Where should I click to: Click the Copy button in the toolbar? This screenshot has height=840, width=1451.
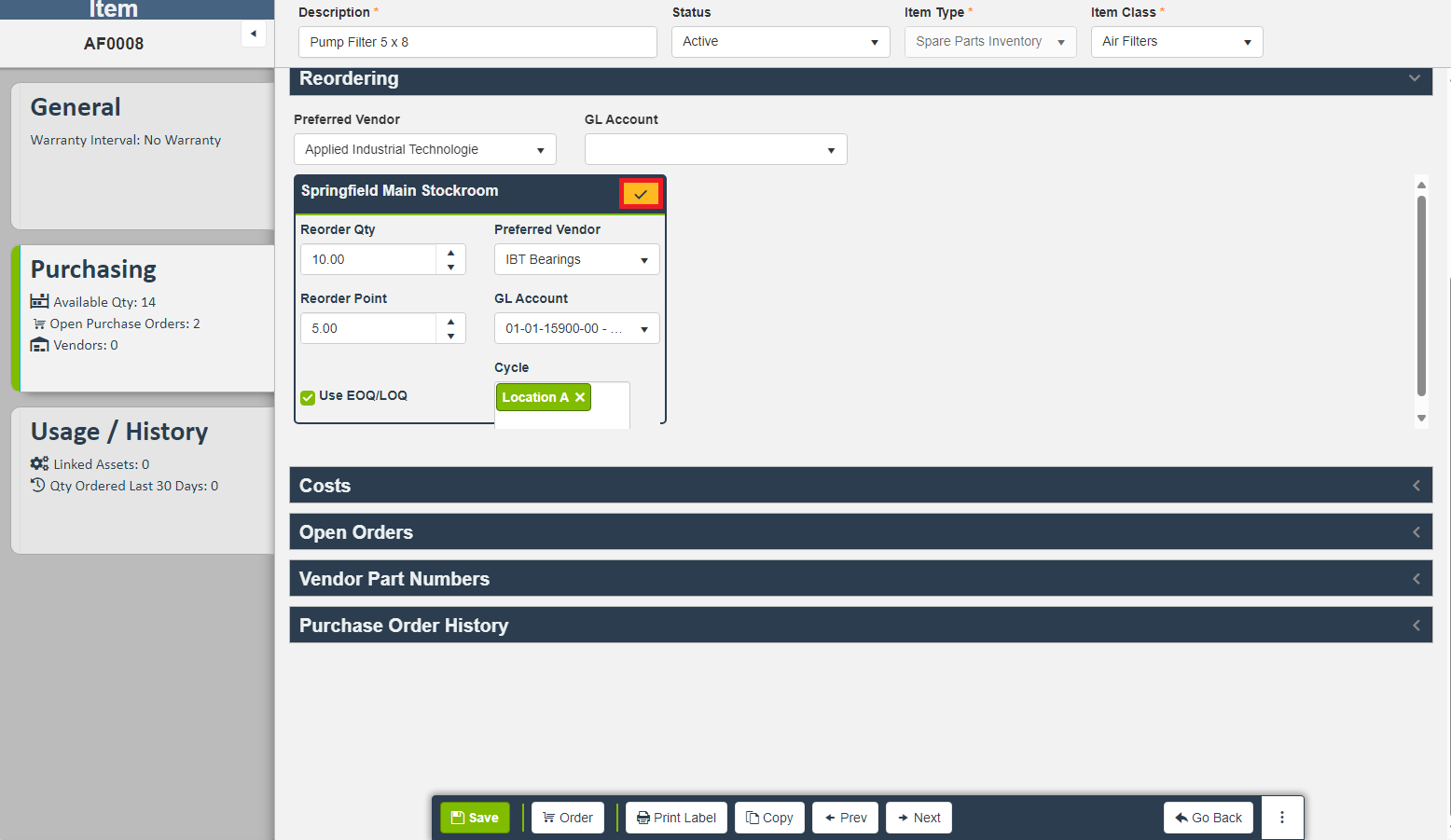(769, 818)
